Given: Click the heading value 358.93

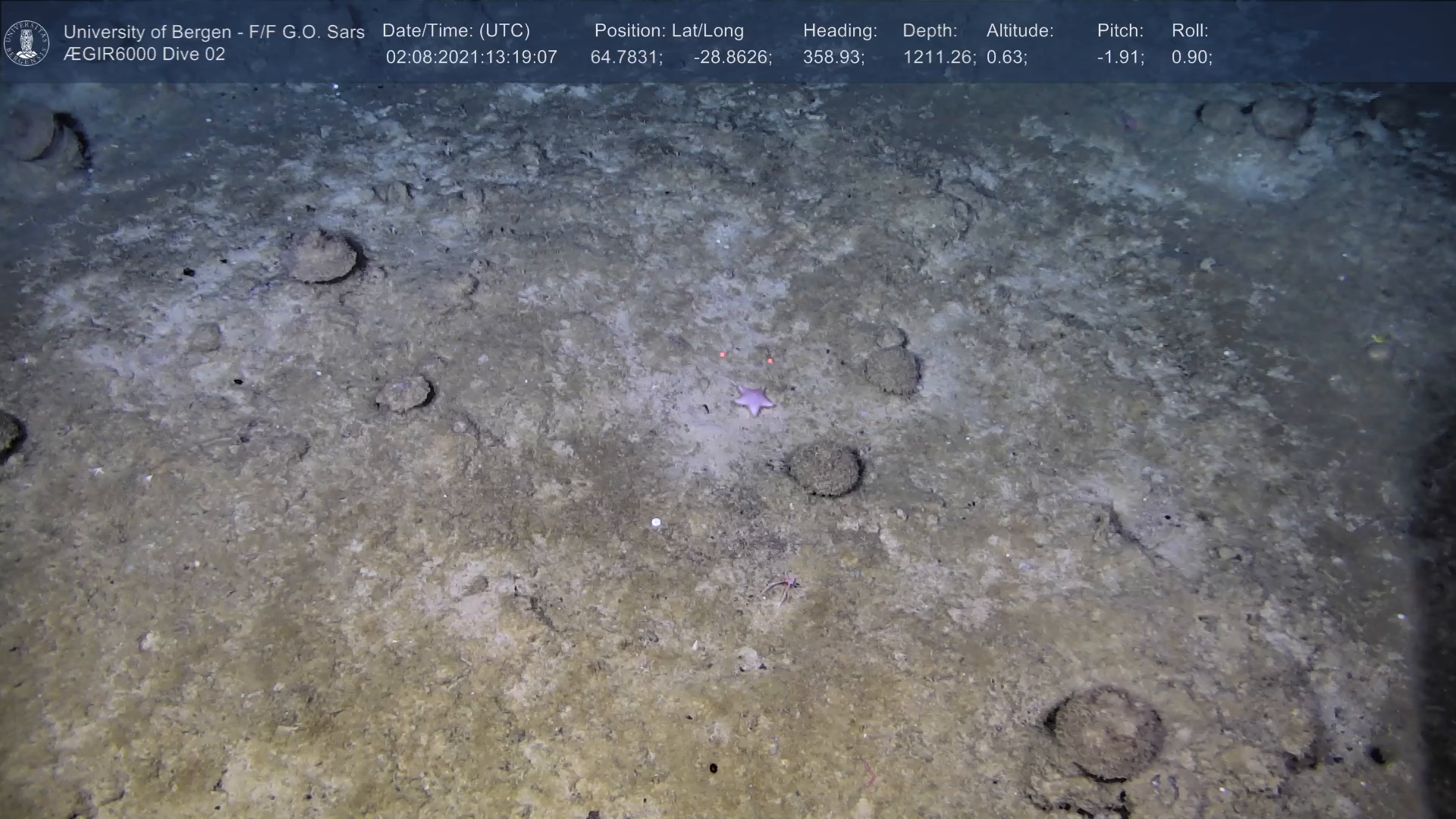Looking at the screenshot, I should pos(833,58).
